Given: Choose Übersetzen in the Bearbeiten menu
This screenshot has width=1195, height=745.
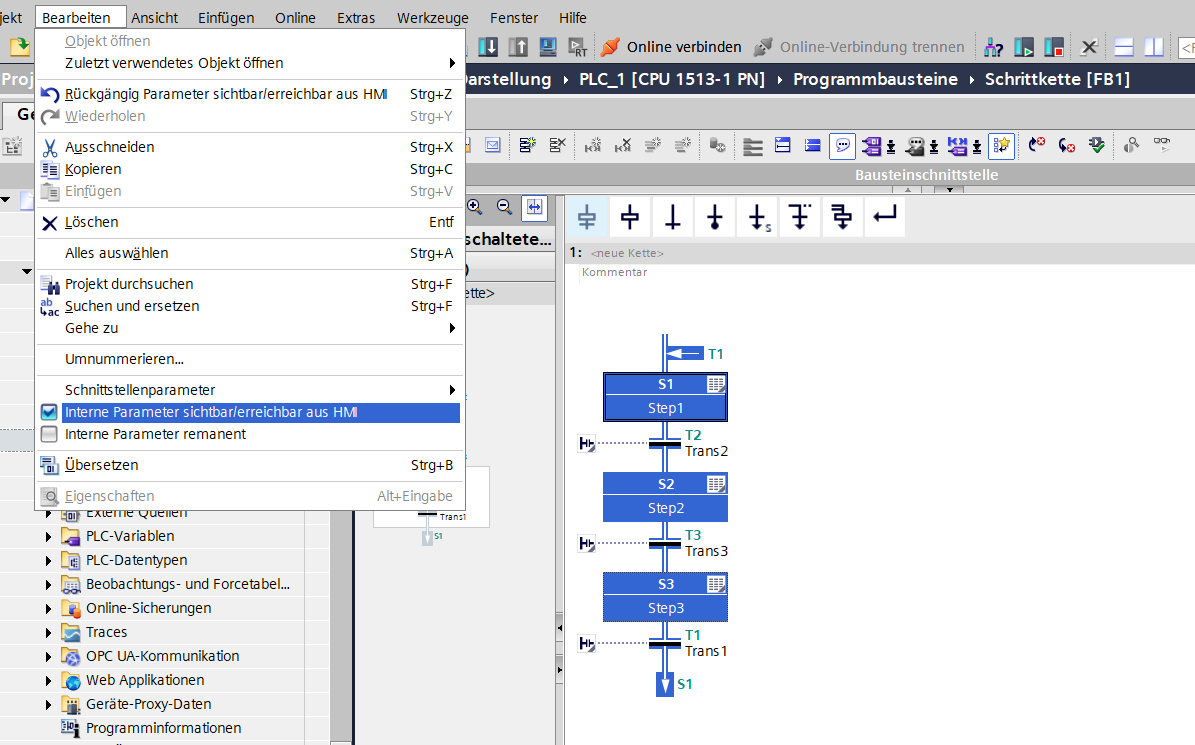Looking at the screenshot, I should (x=102, y=465).
